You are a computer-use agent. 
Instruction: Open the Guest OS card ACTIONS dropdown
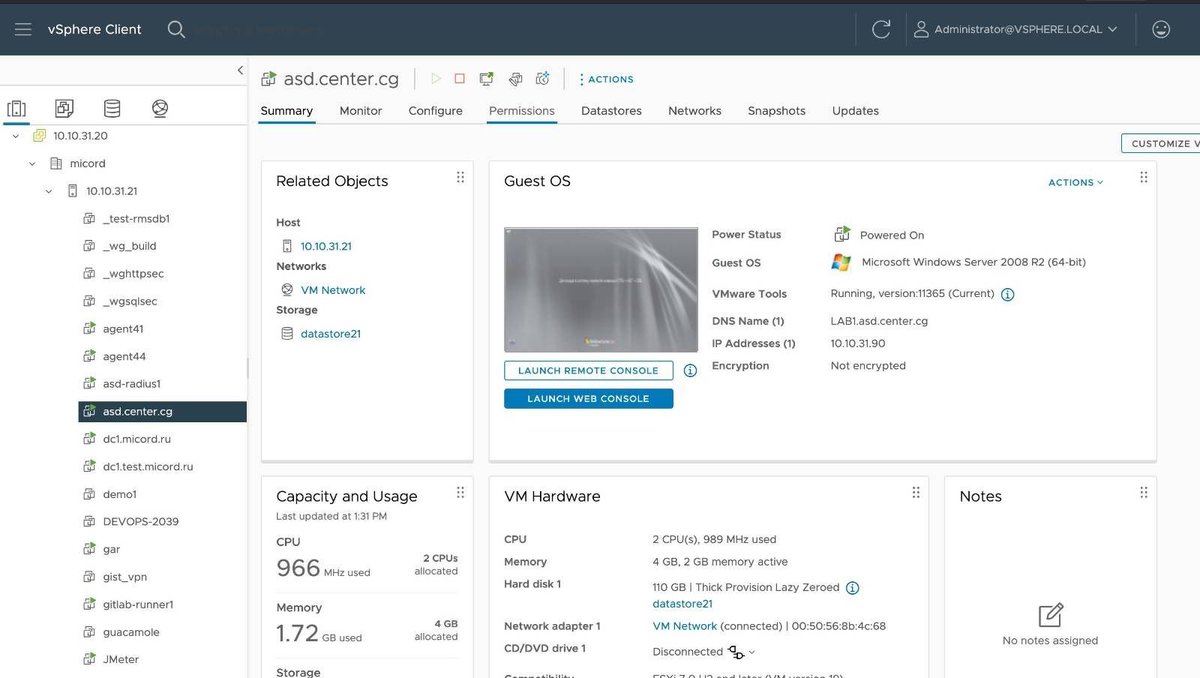pyautogui.click(x=1076, y=183)
